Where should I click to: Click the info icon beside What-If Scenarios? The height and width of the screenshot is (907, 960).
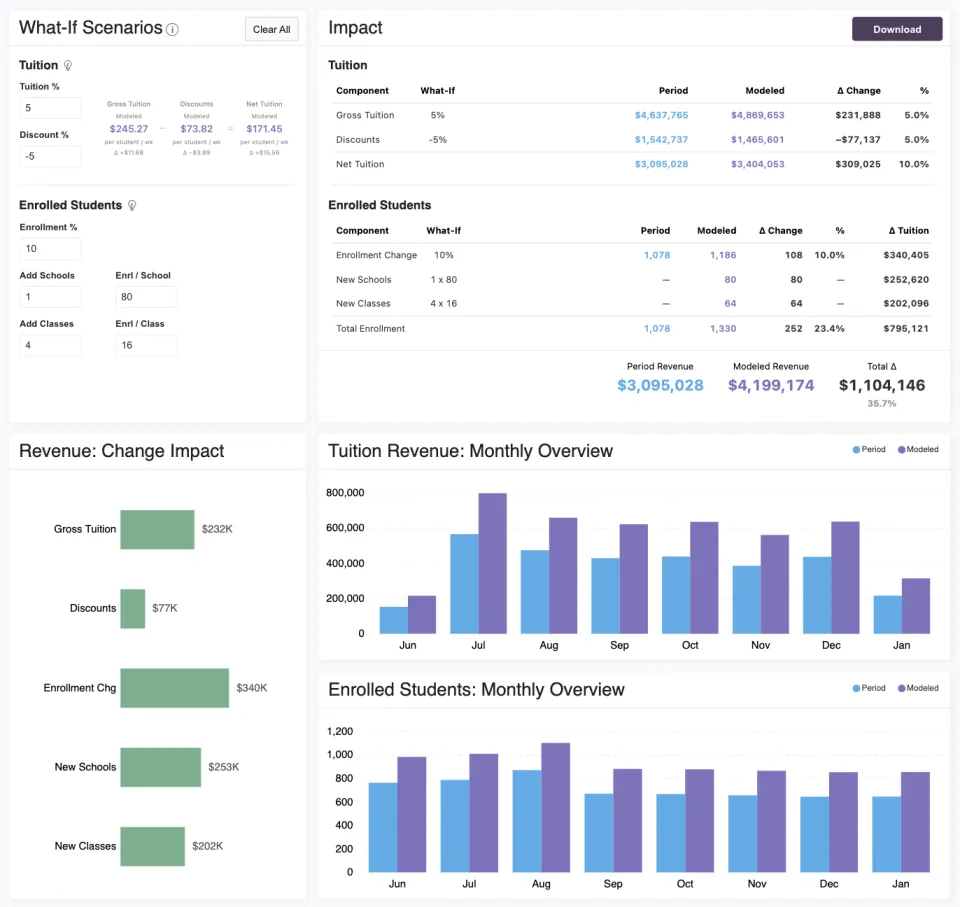[x=172, y=29]
